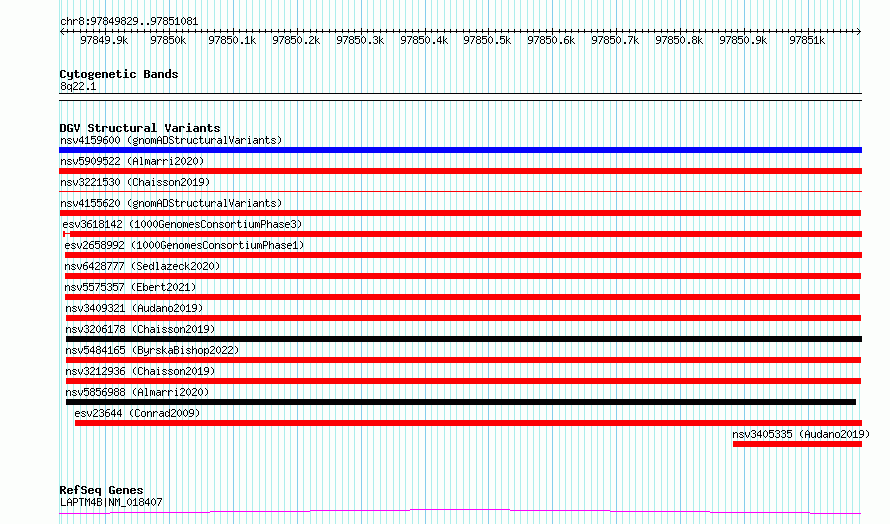Viewport: 890px width, 524px height.
Task: Open the nsv3221530 (Chaisson2019) label
Action: pyautogui.click(x=135, y=182)
